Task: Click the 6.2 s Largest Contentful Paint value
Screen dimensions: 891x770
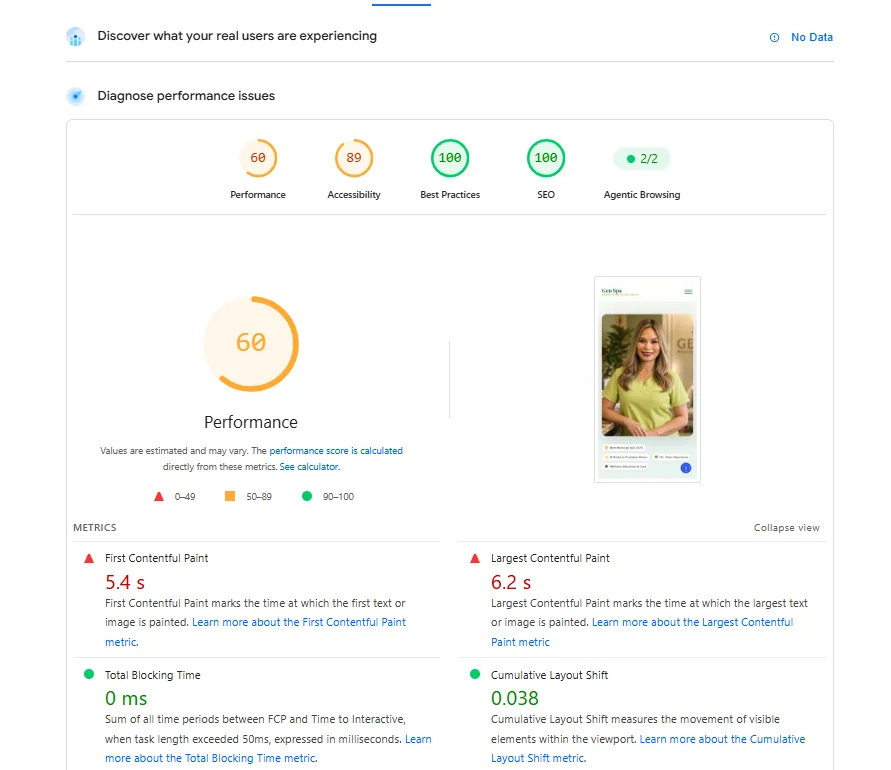Action: tap(511, 582)
